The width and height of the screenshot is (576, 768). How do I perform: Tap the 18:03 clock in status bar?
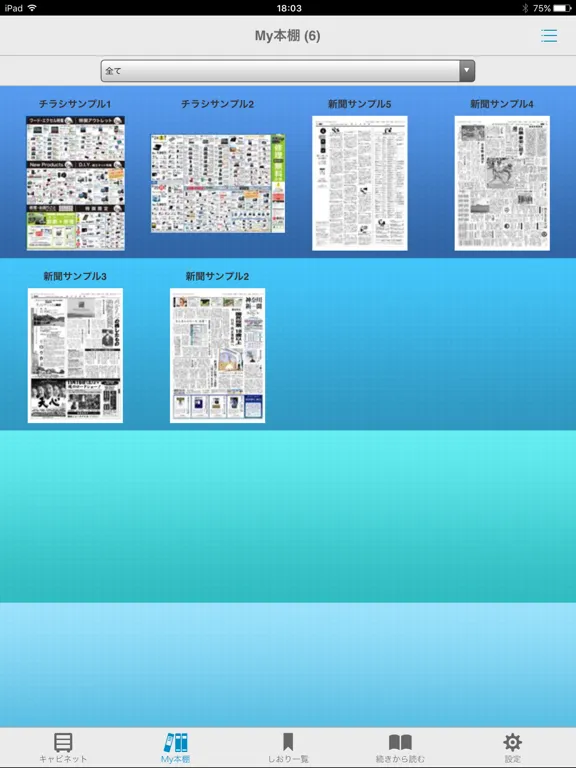(x=289, y=8)
